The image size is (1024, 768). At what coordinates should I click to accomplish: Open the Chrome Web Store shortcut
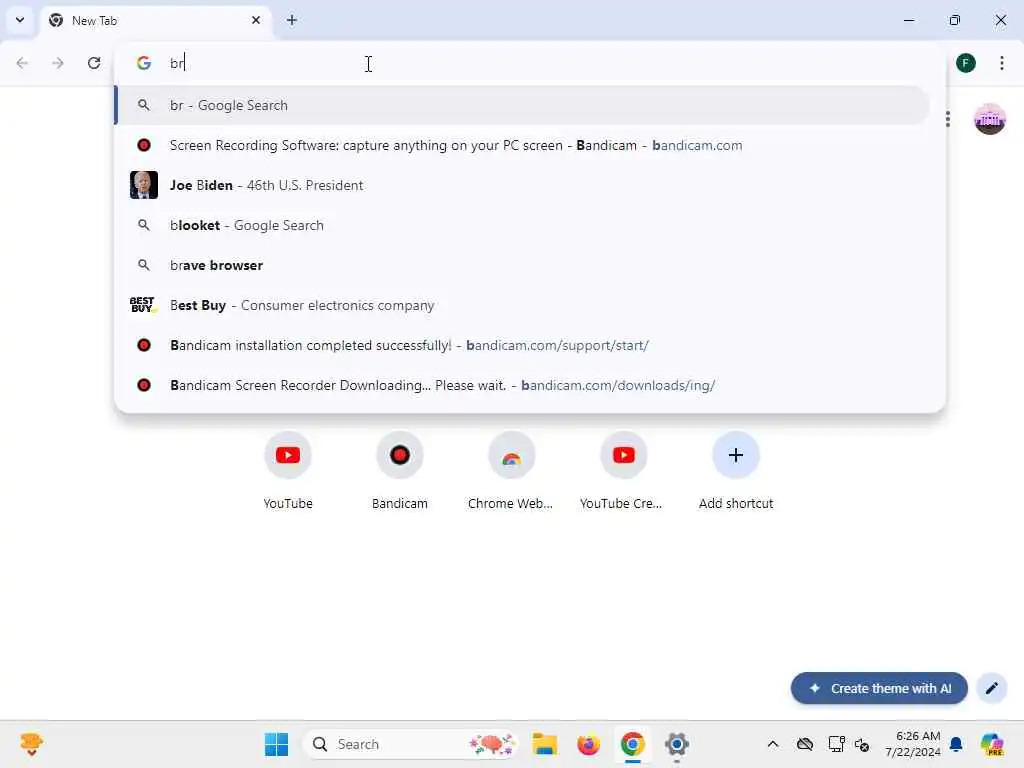511,471
